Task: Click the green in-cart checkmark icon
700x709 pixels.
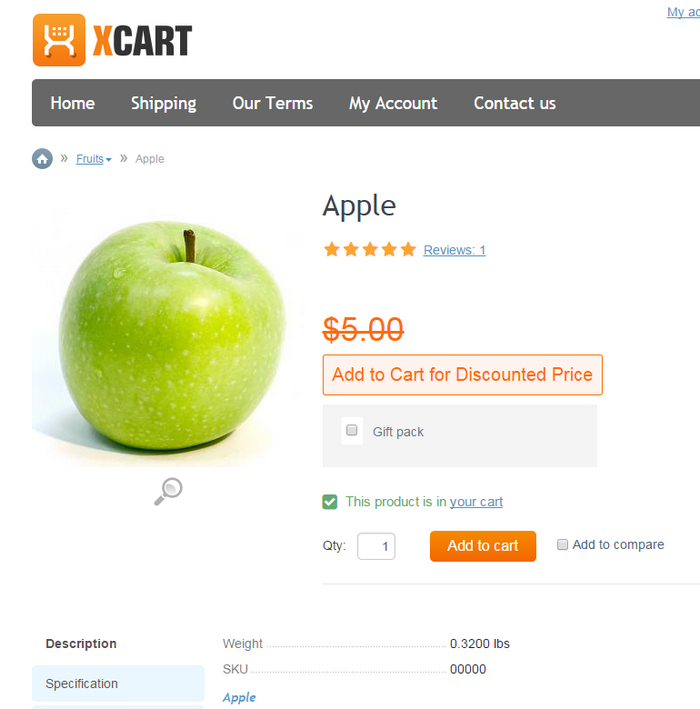Action: click(330, 502)
